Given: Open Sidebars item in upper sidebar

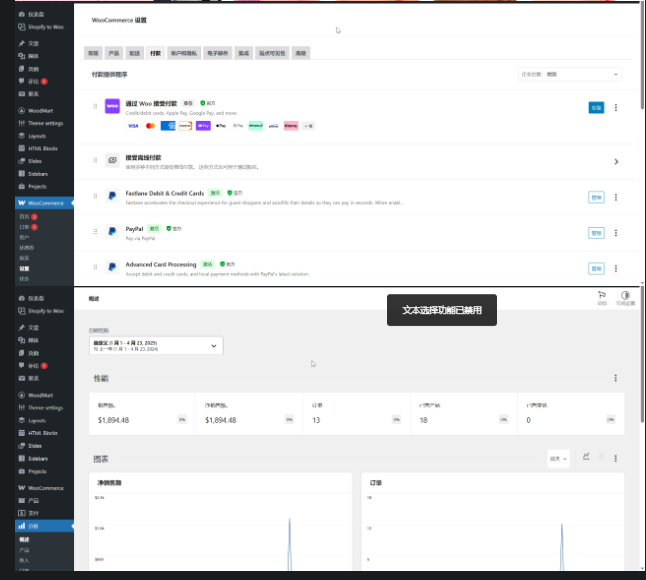Looking at the screenshot, I should (33, 174).
